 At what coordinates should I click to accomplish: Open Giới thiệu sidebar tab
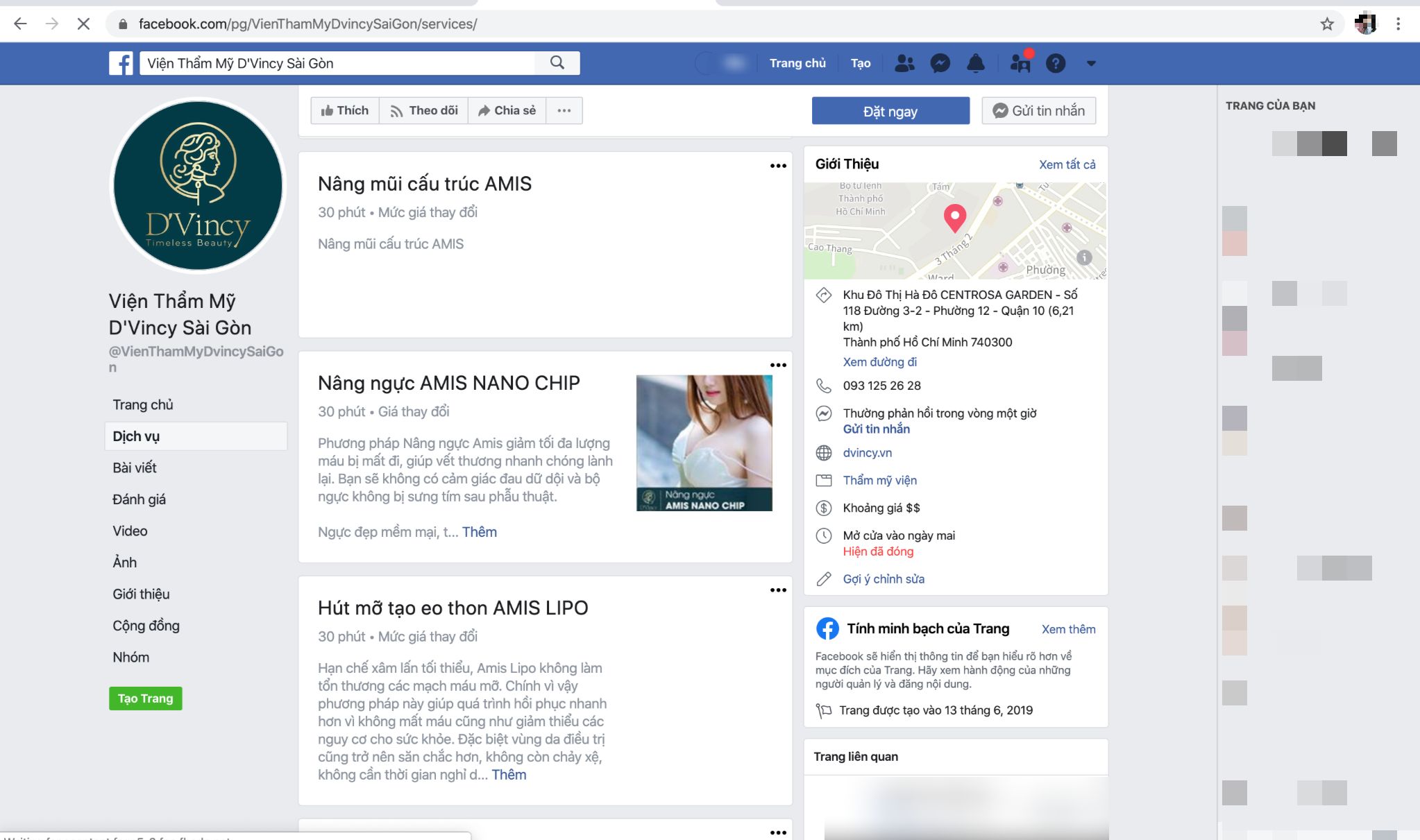point(141,594)
